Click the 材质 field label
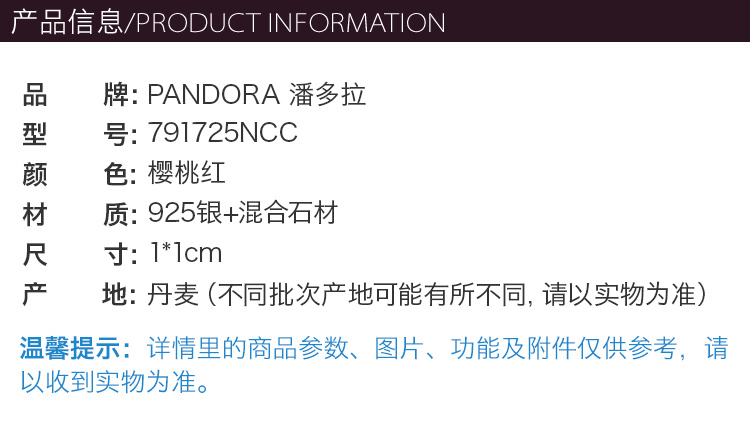This screenshot has height=433, width=750. (x=80, y=213)
